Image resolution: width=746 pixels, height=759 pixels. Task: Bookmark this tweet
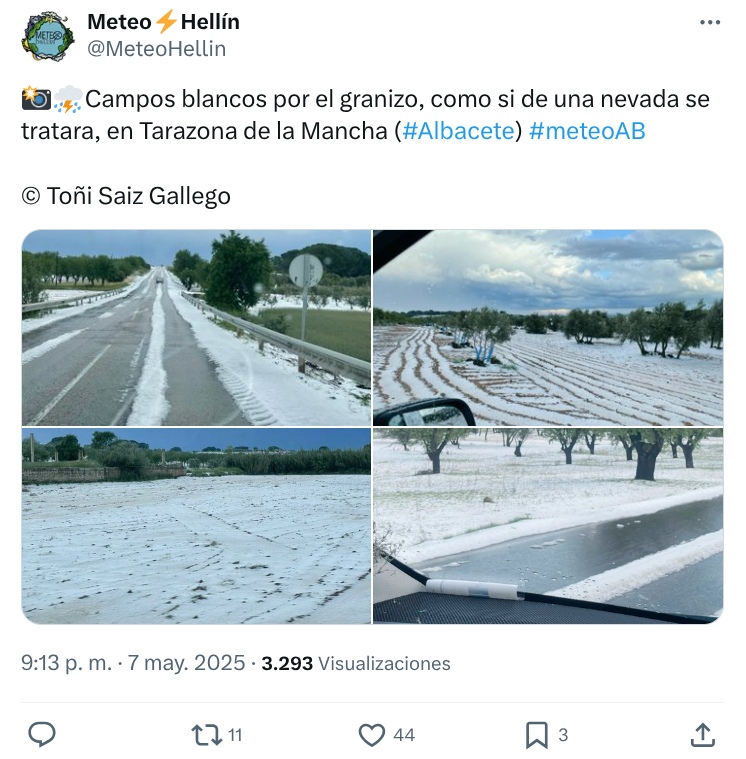pyautogui.click(x=537, y=735)
